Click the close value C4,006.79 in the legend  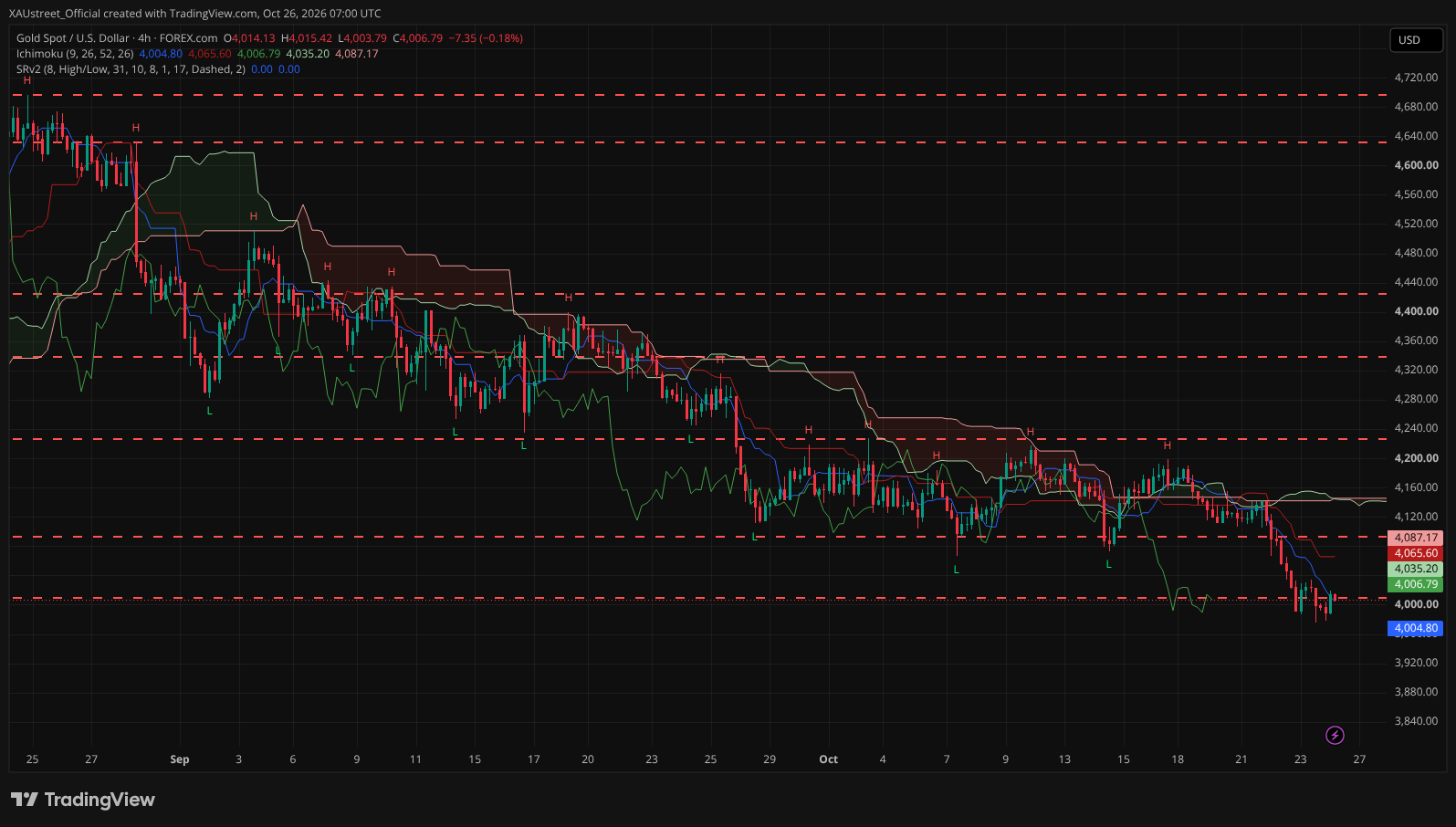pyautogui.click(x=418, y=38)
